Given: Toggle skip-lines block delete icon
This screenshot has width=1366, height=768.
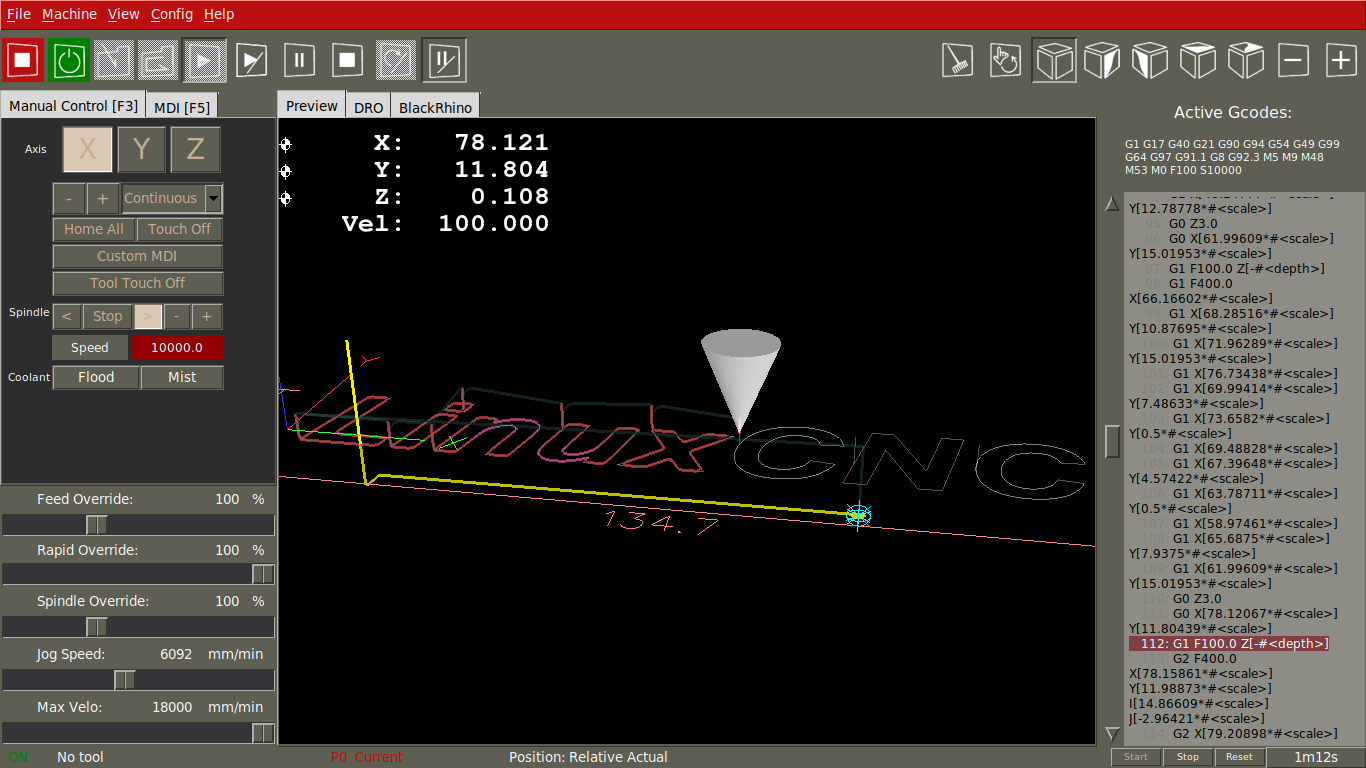Looking at the screenshot, I should click(x=396, y=61).
